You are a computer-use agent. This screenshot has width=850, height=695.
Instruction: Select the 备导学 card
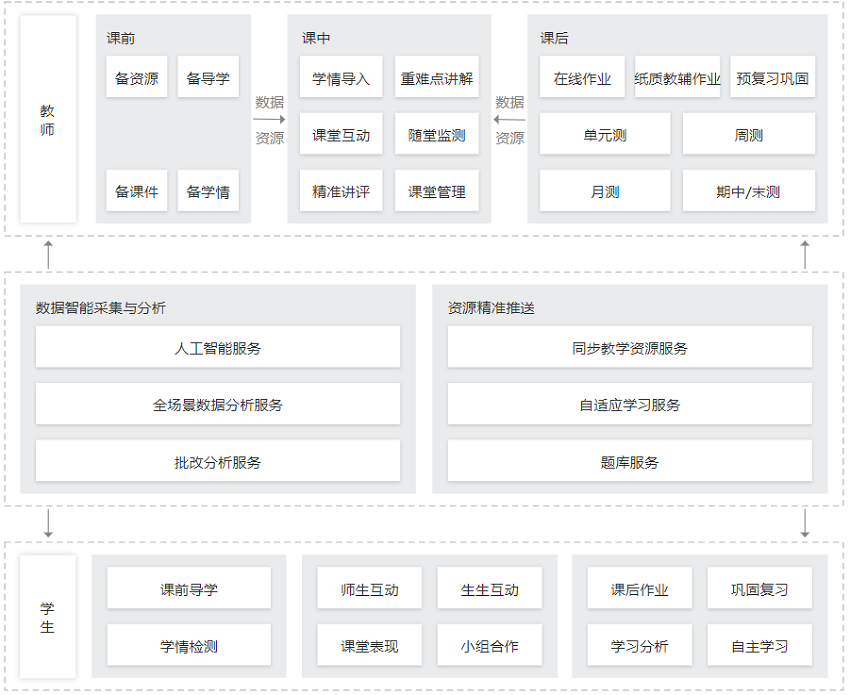pos(208,77)
